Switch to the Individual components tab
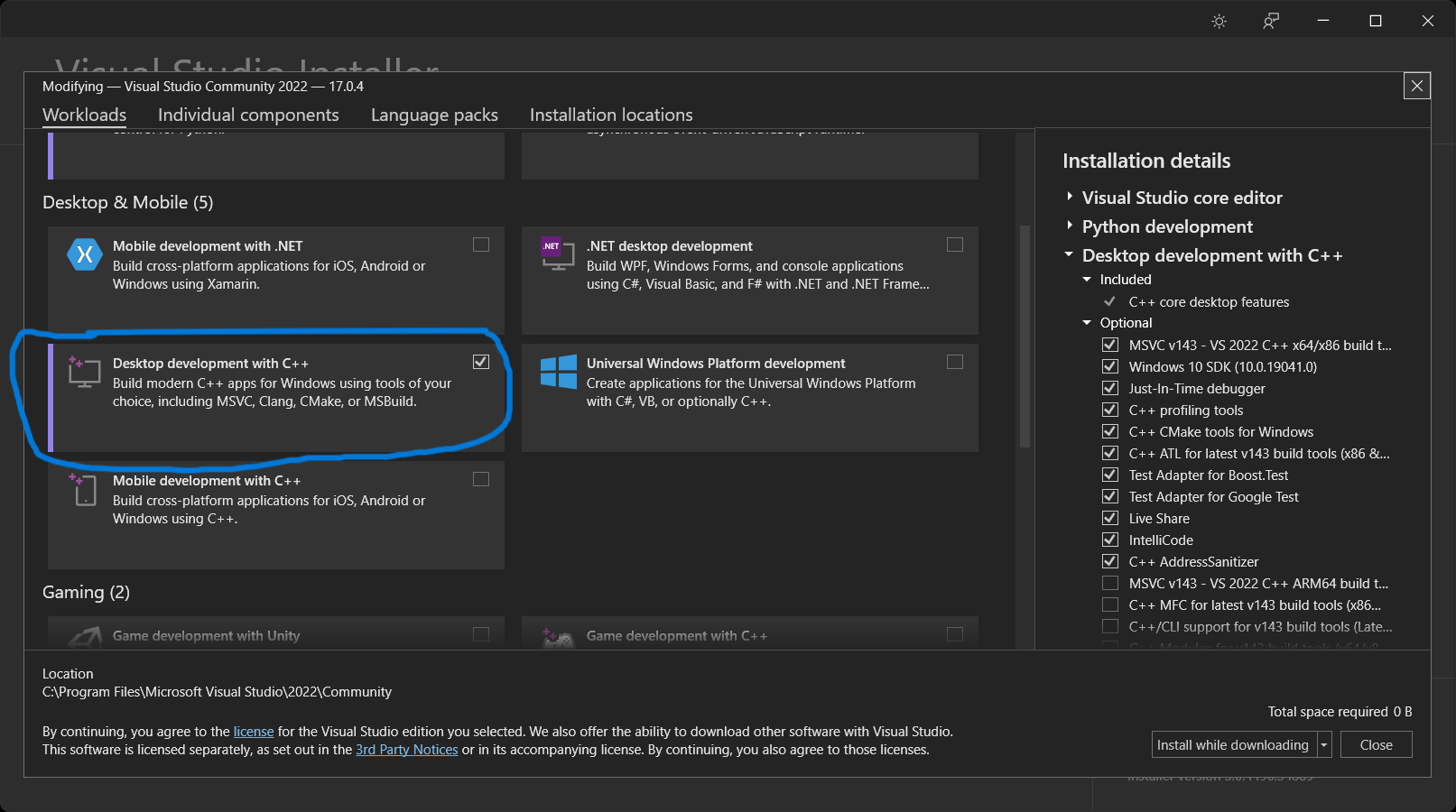Screen dimensions: 1456x812 click(248, 115)
